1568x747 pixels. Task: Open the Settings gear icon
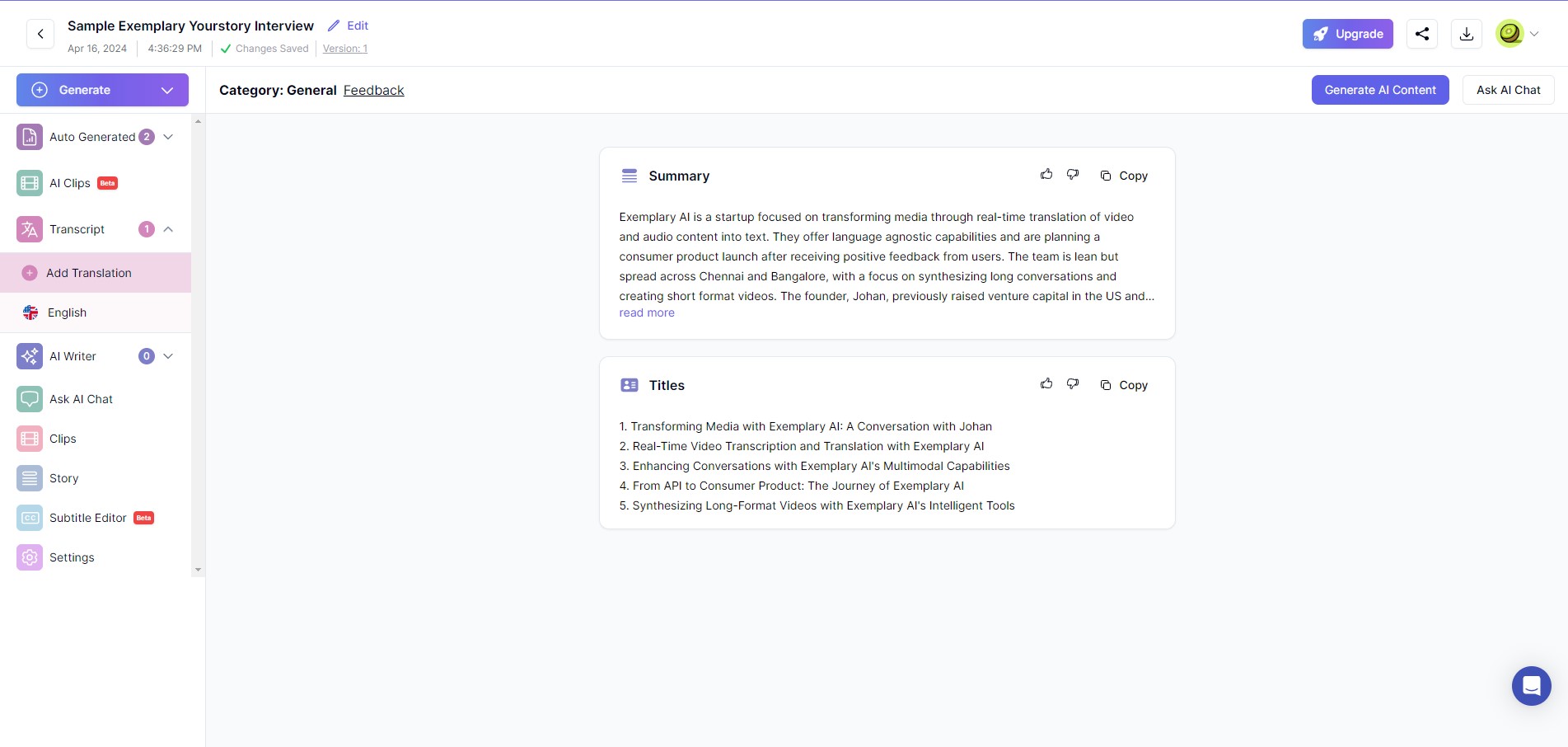30,557
